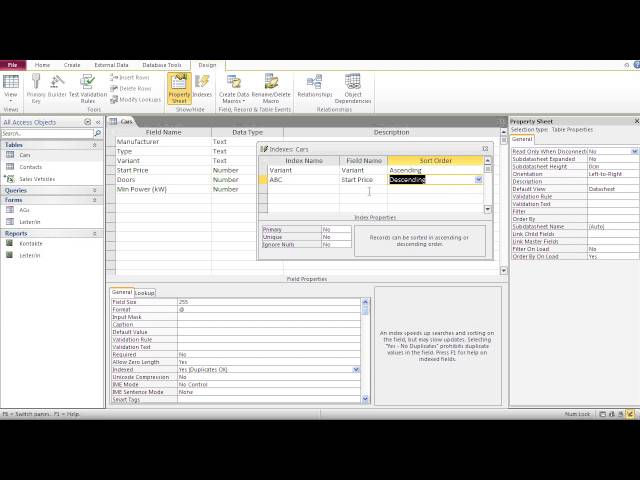Click Modify Lookups in ribbon
The height and width of the screenshot is (480, 640).
(135, 99)
